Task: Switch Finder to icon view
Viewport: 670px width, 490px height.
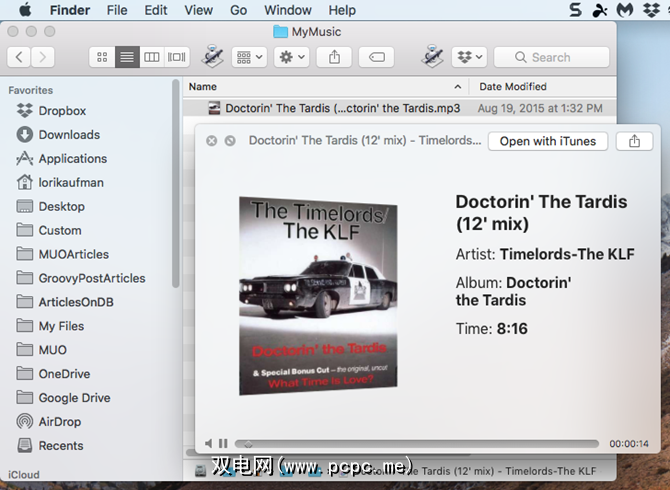Action: 102,58
